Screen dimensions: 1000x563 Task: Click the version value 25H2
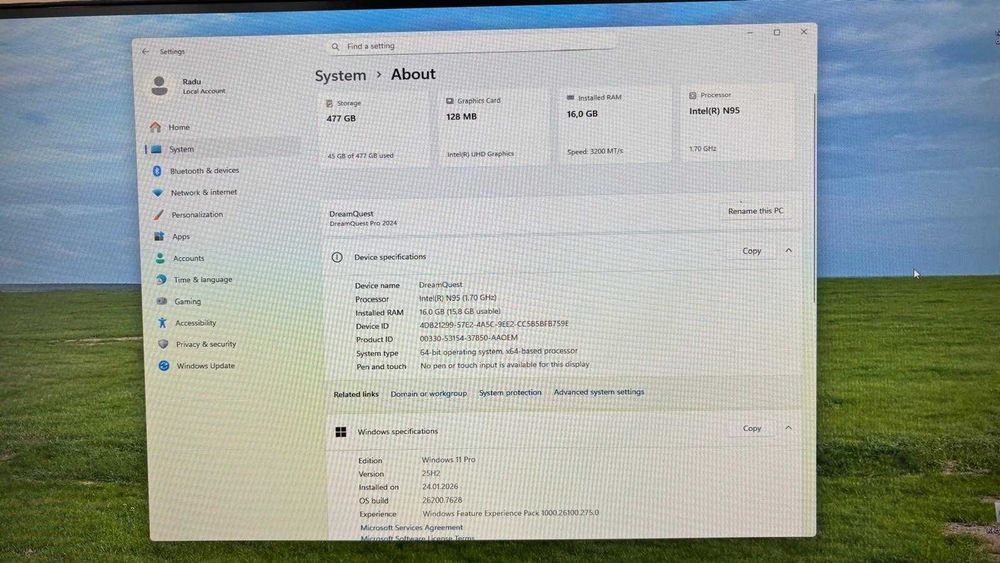(x=431, y=473)
